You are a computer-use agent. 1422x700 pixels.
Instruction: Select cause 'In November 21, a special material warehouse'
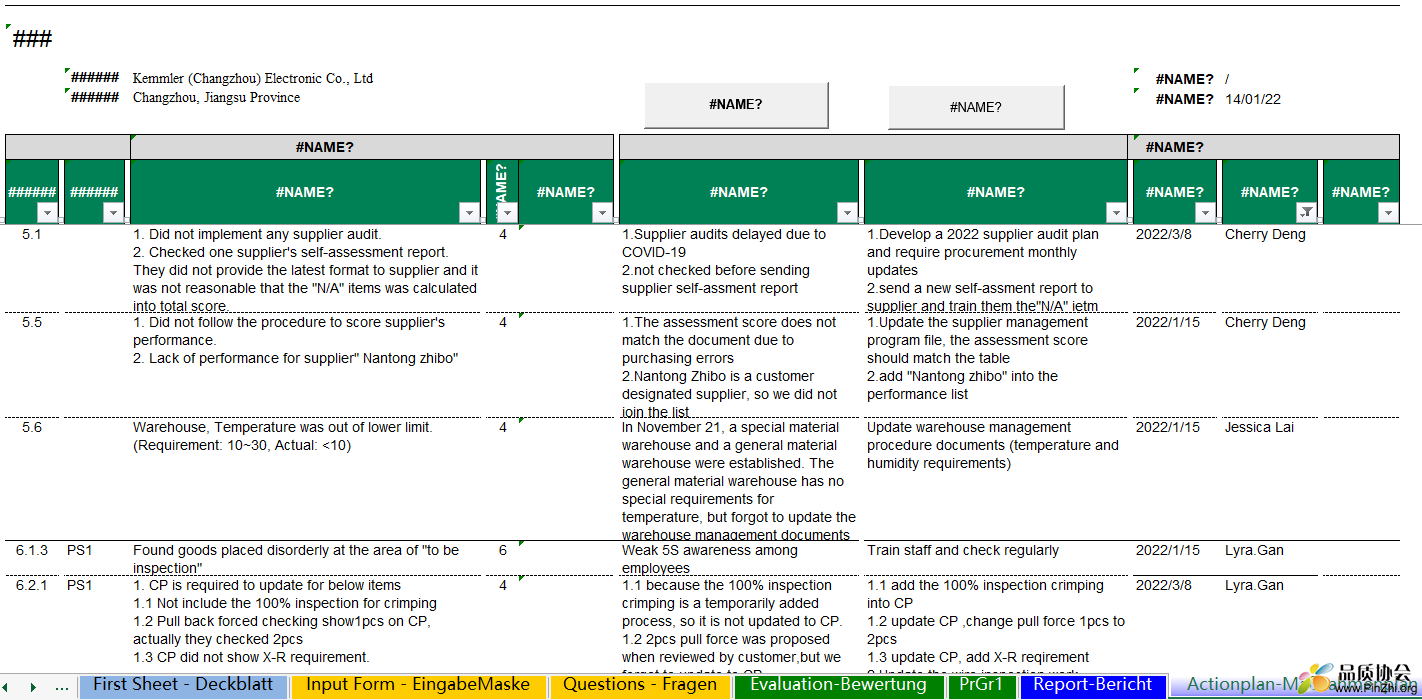click(x=739, y=480)
